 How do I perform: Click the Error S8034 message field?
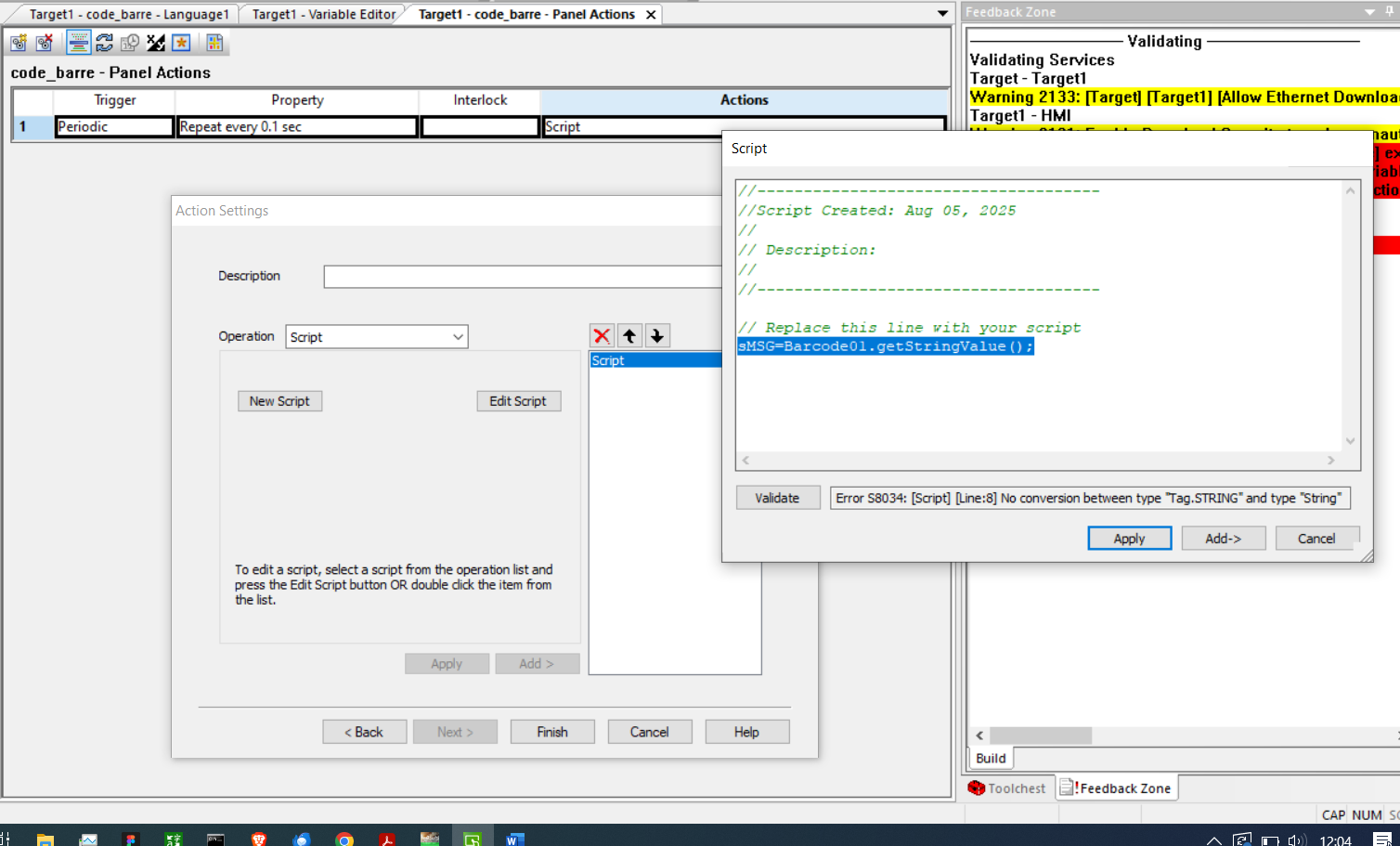pos(1090,498)
